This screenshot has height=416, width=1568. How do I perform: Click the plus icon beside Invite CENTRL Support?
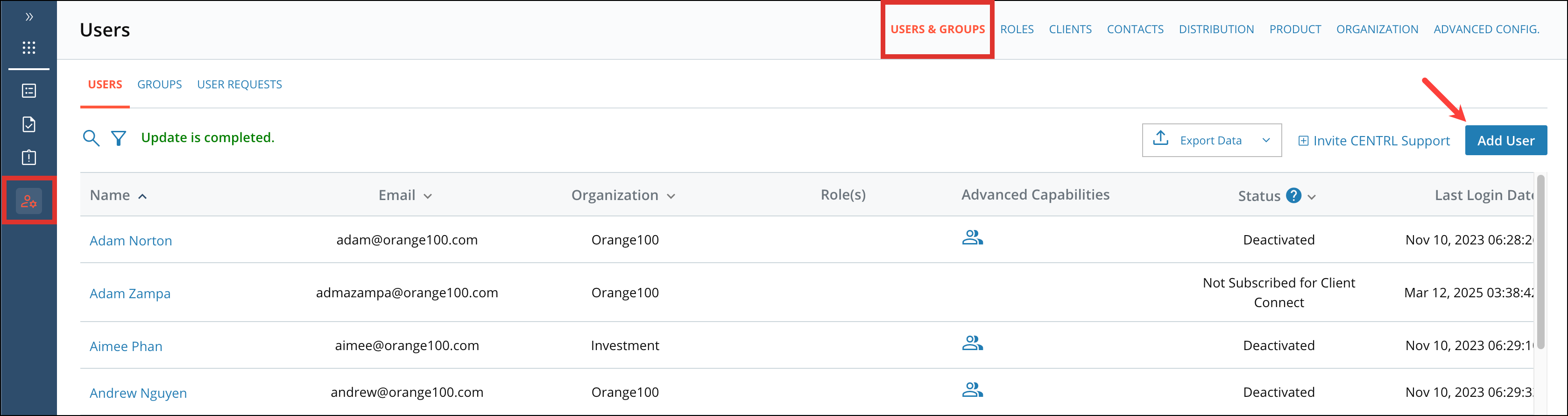1303,141
